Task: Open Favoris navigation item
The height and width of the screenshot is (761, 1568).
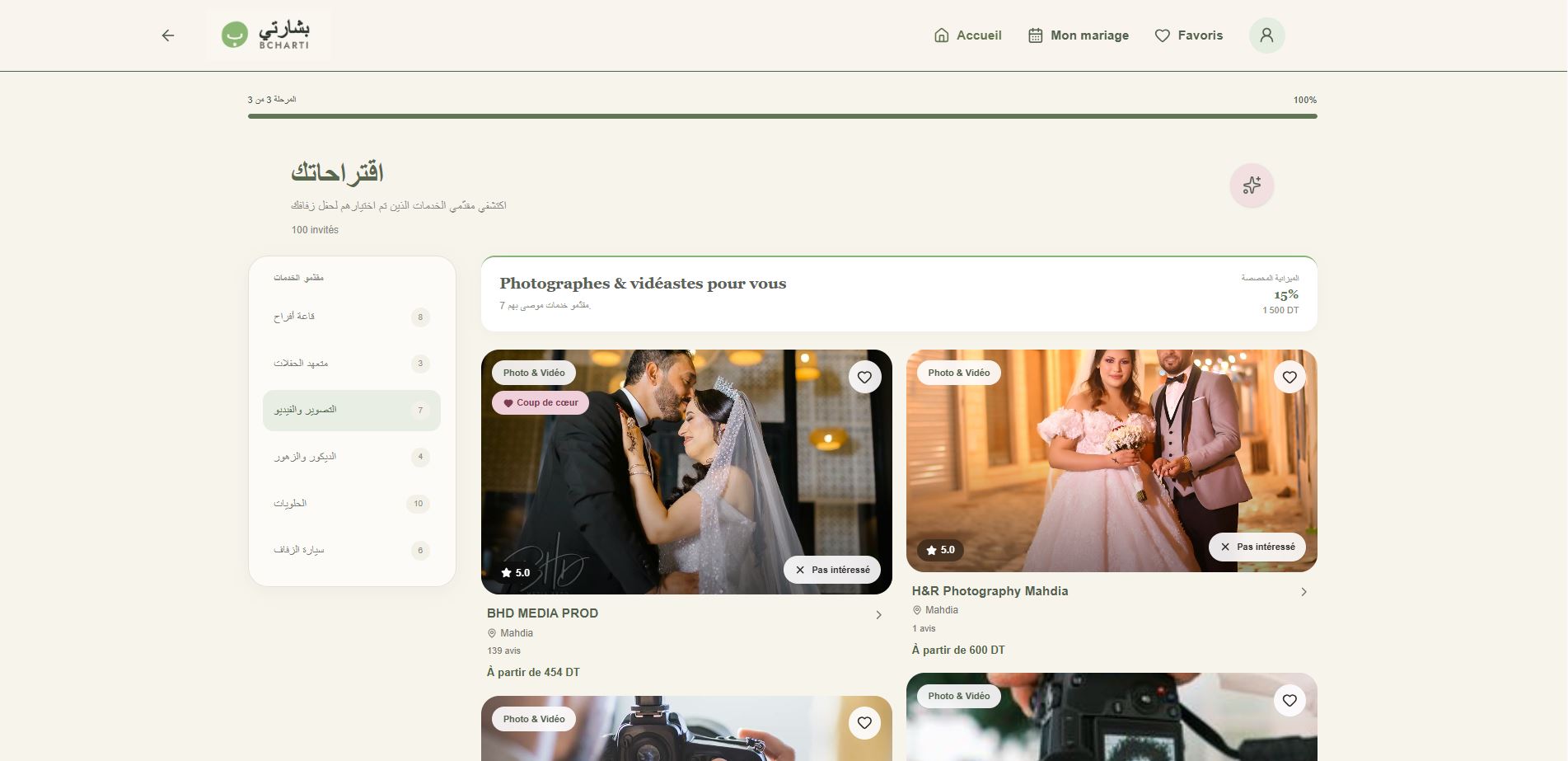Action: coord(1189,35)
